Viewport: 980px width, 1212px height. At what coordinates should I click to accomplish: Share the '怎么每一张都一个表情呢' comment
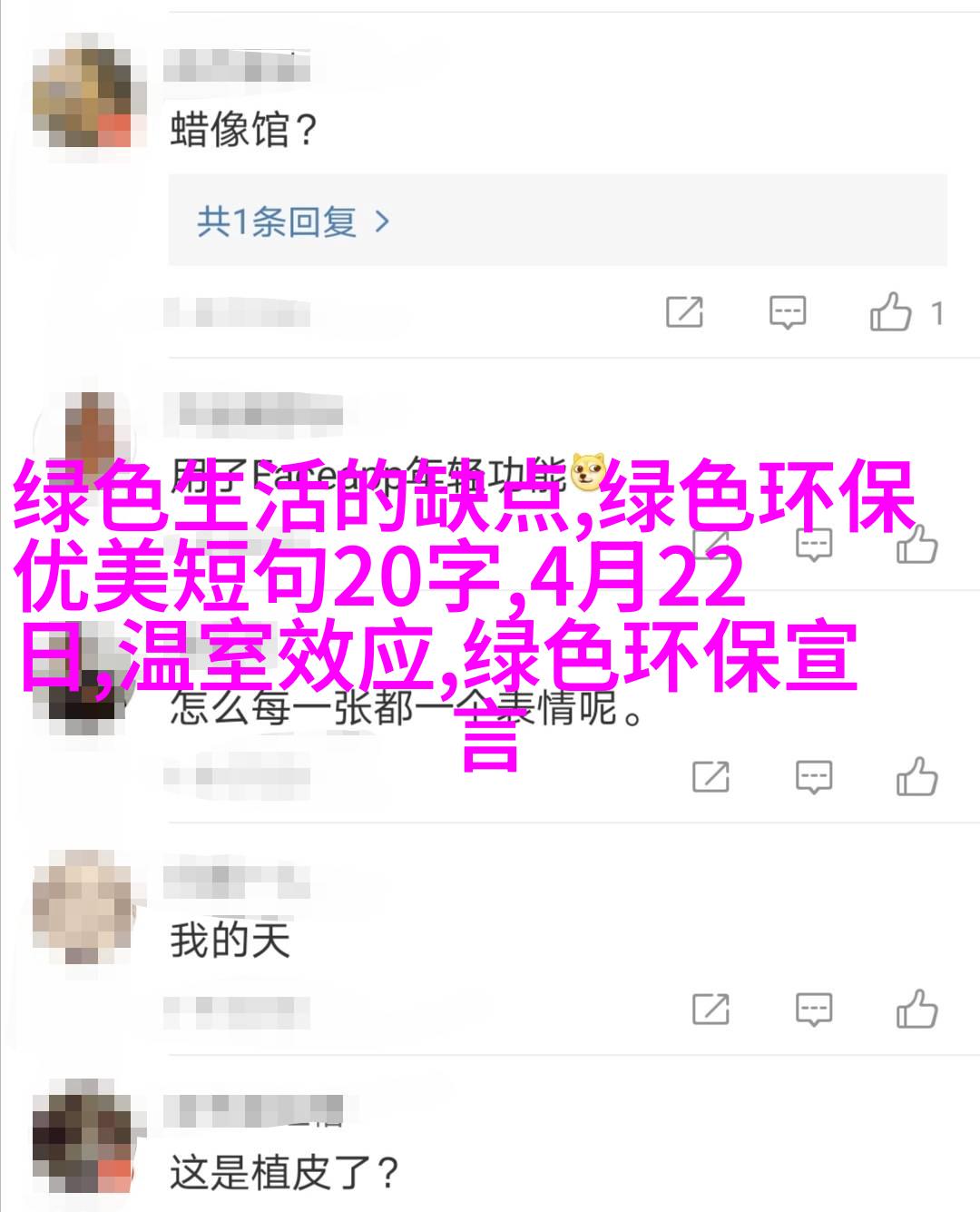711,777
